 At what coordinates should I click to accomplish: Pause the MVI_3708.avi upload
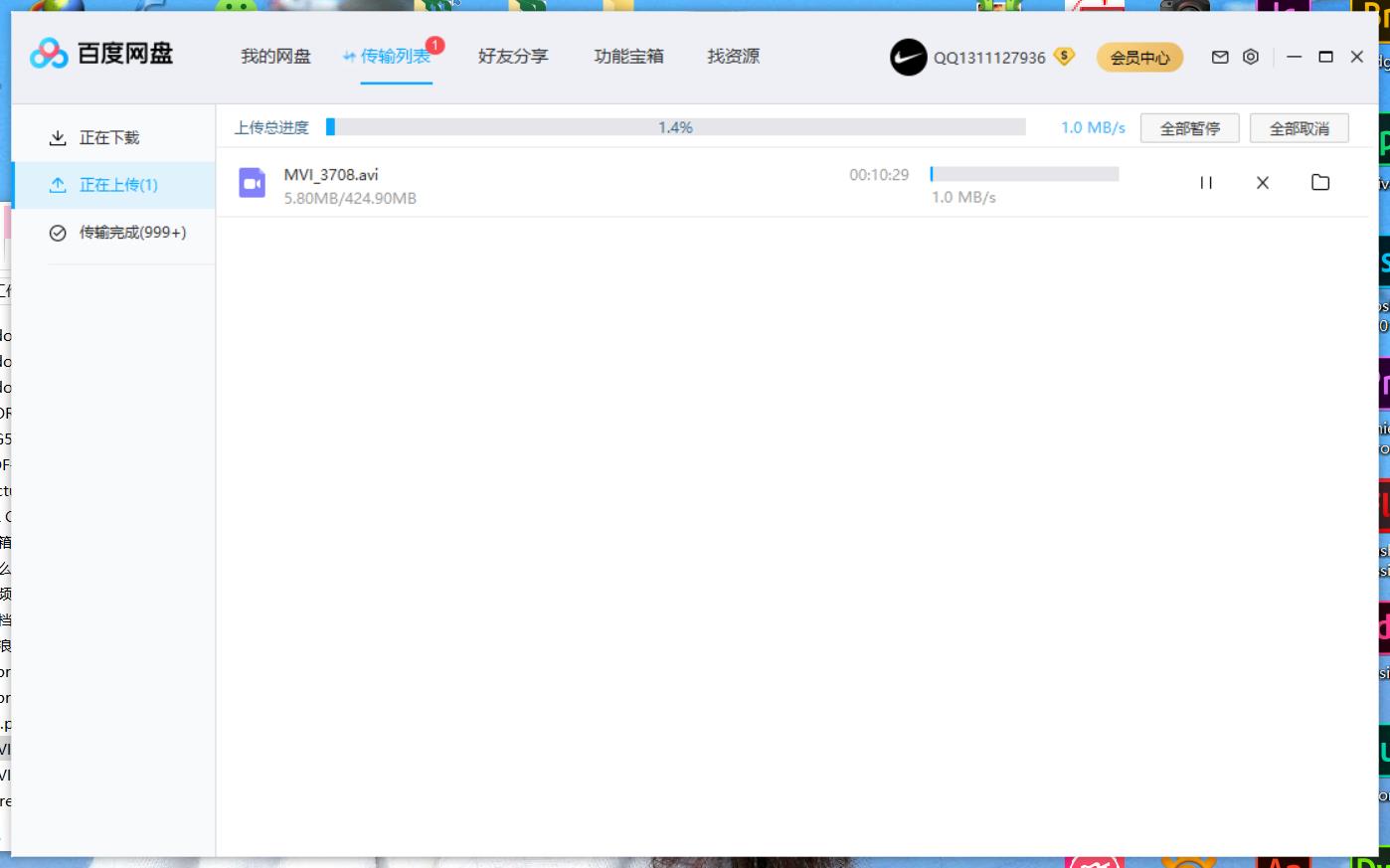1206,183
